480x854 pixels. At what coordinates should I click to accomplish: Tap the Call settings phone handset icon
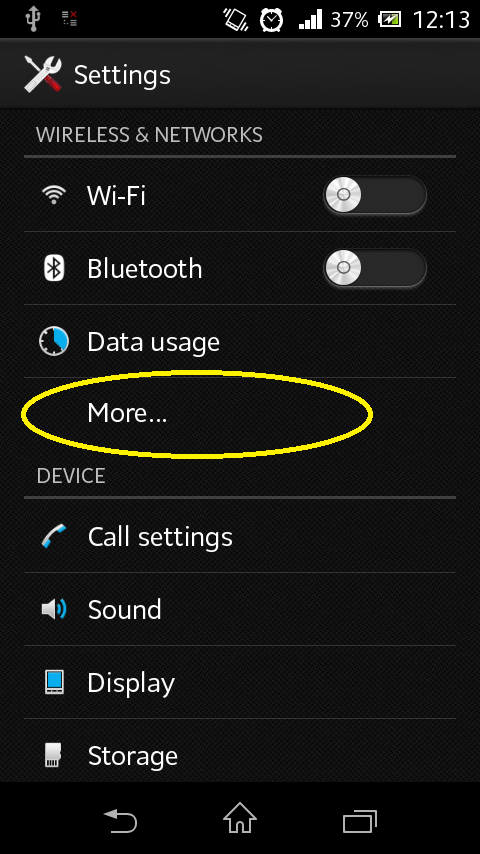point(54,536)
